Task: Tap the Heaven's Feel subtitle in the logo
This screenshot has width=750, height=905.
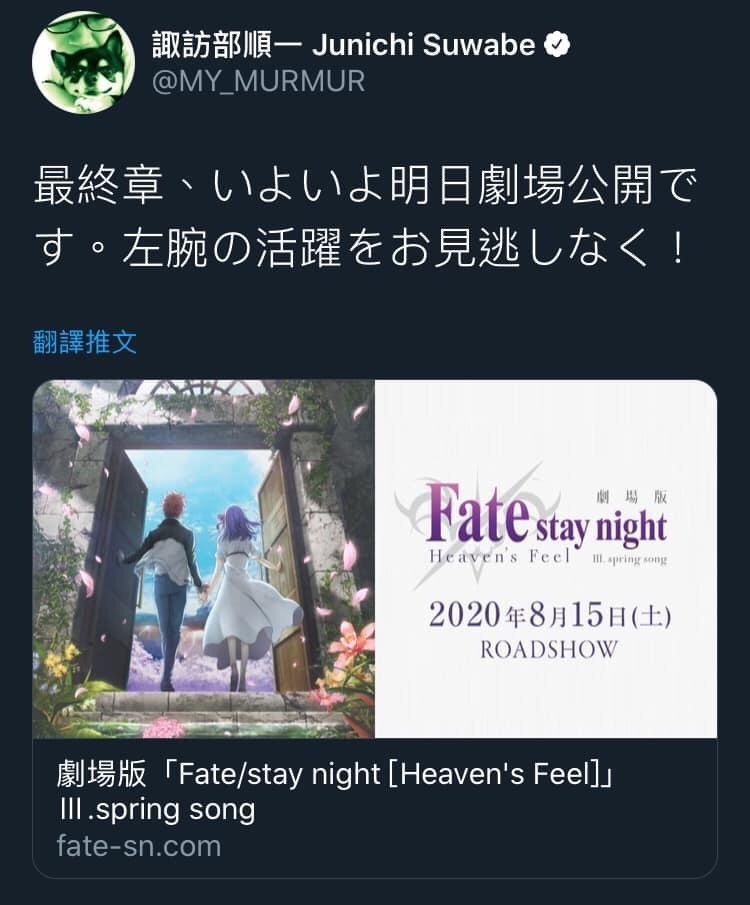Action: [499, 557]
